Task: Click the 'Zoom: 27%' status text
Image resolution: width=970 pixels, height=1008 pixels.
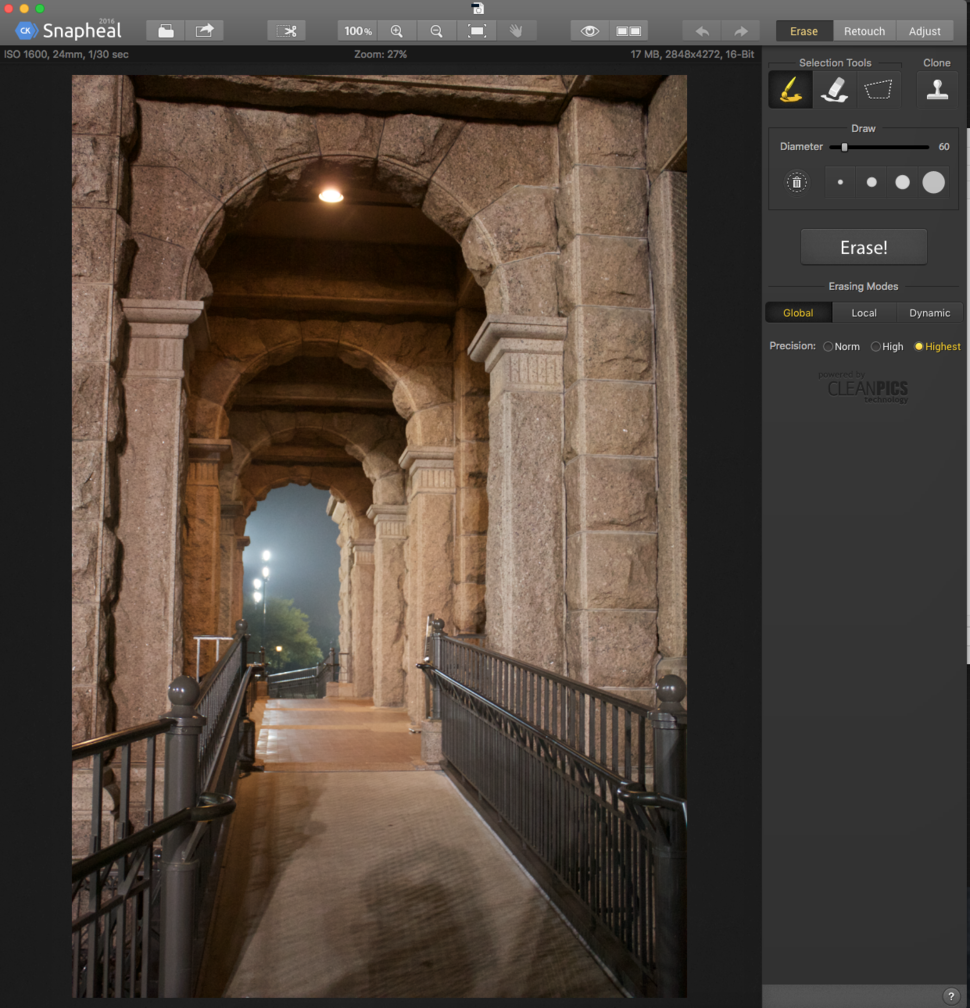Action: coord(381,55)
